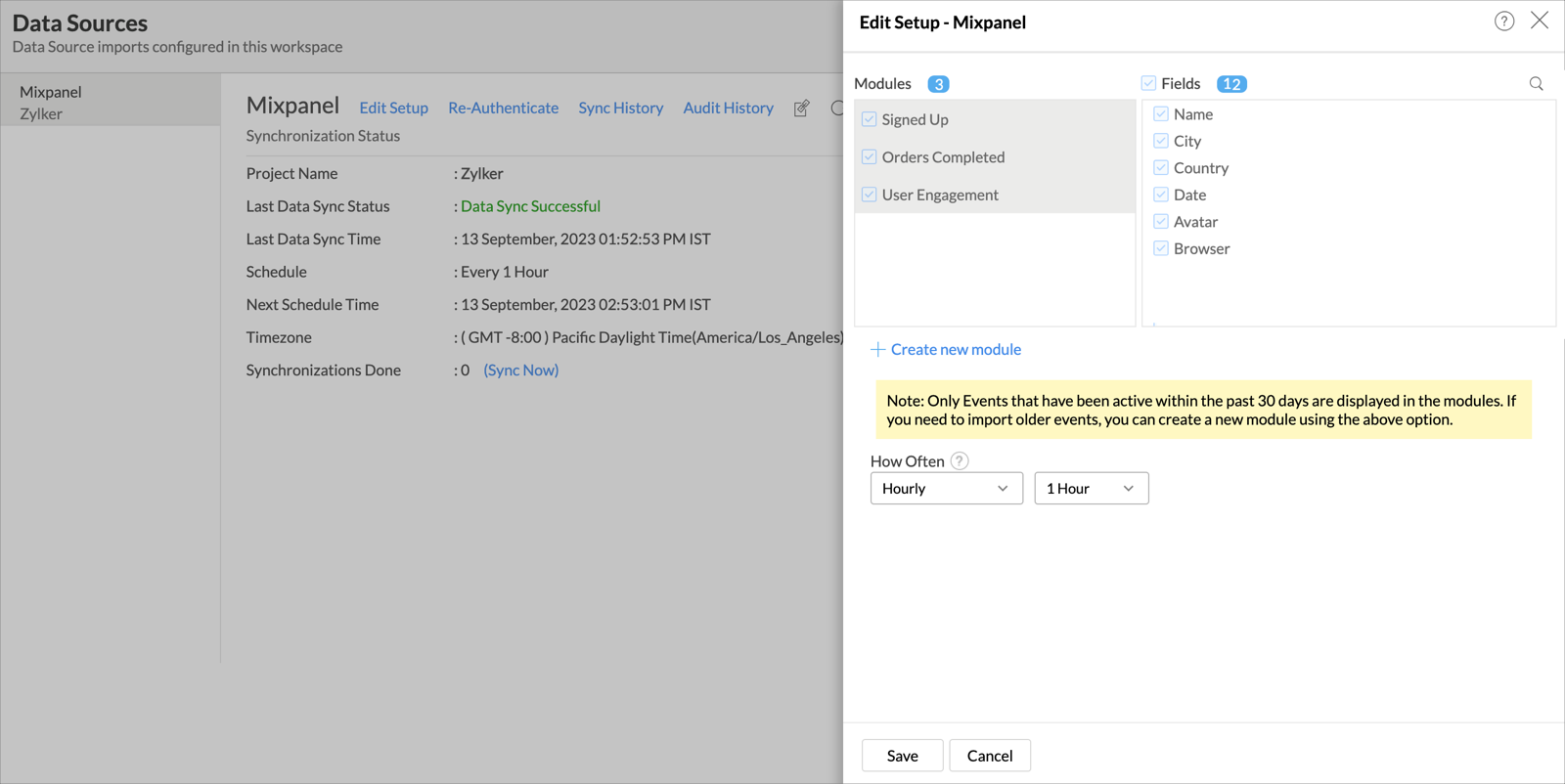This screenshot has height=784, width=1565.
Task: Search fields using magnifier icon
Action: point(1537,84)
